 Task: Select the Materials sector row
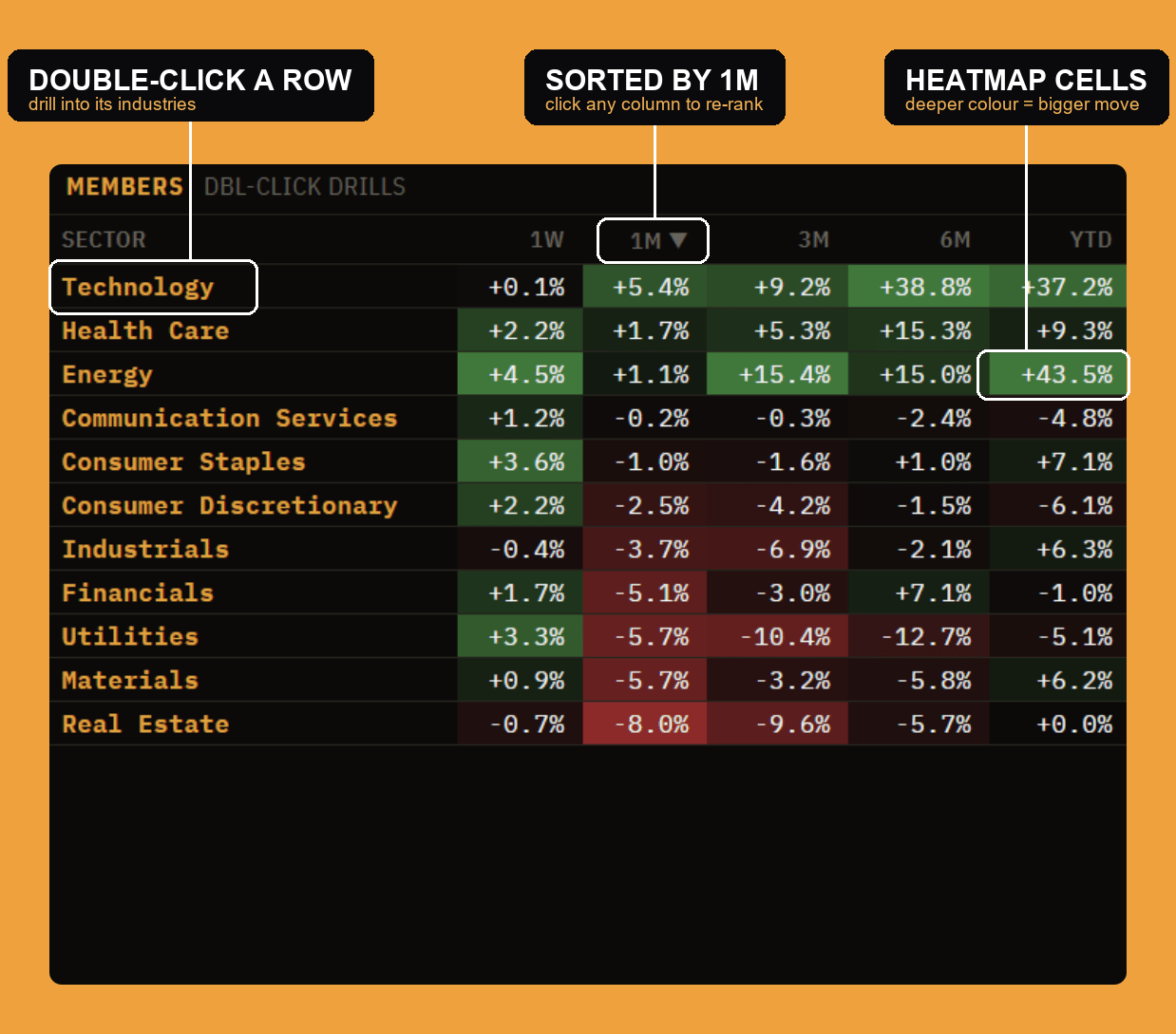click(x=588, y=680)
